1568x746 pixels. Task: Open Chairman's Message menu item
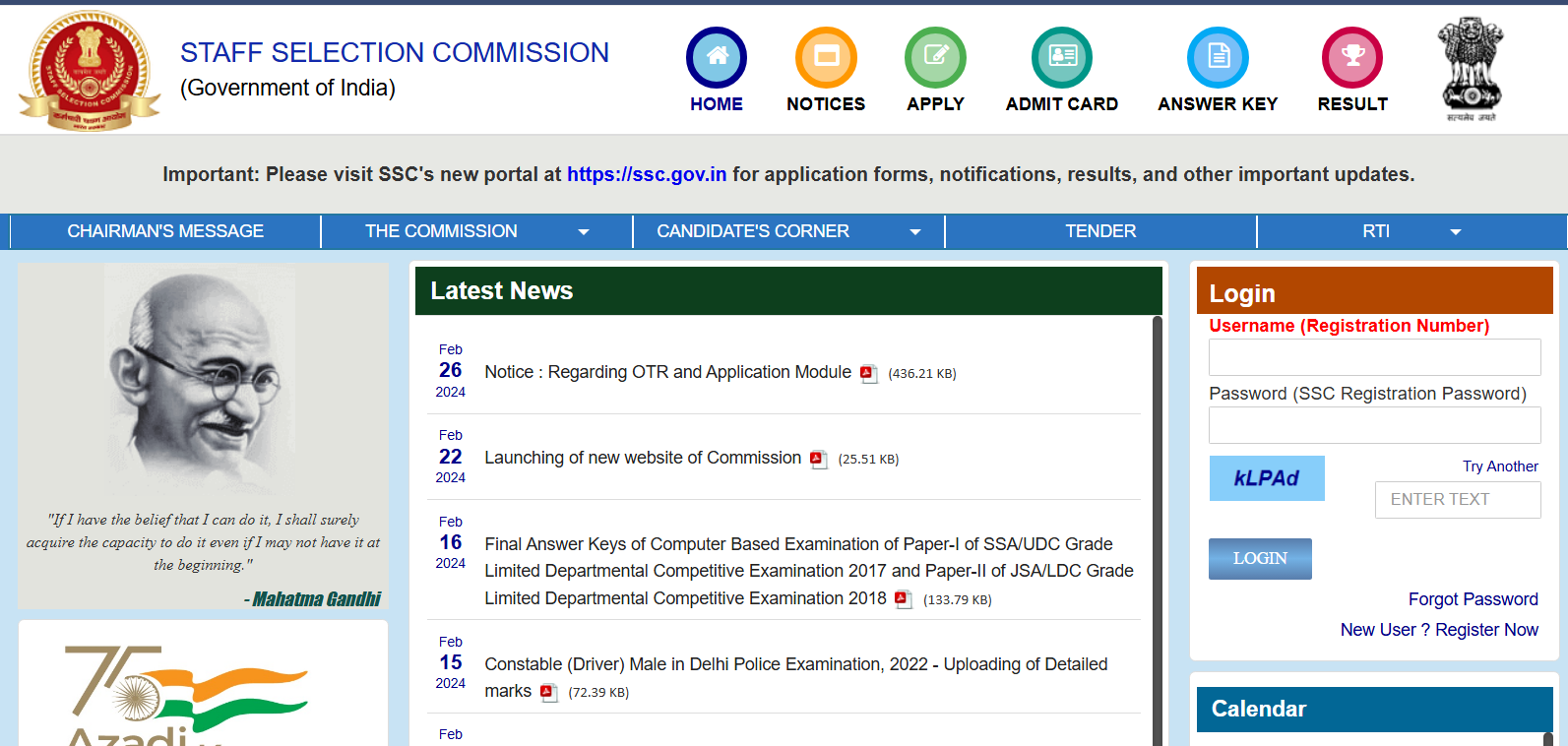pyautogui.click(x=165, y=231)
